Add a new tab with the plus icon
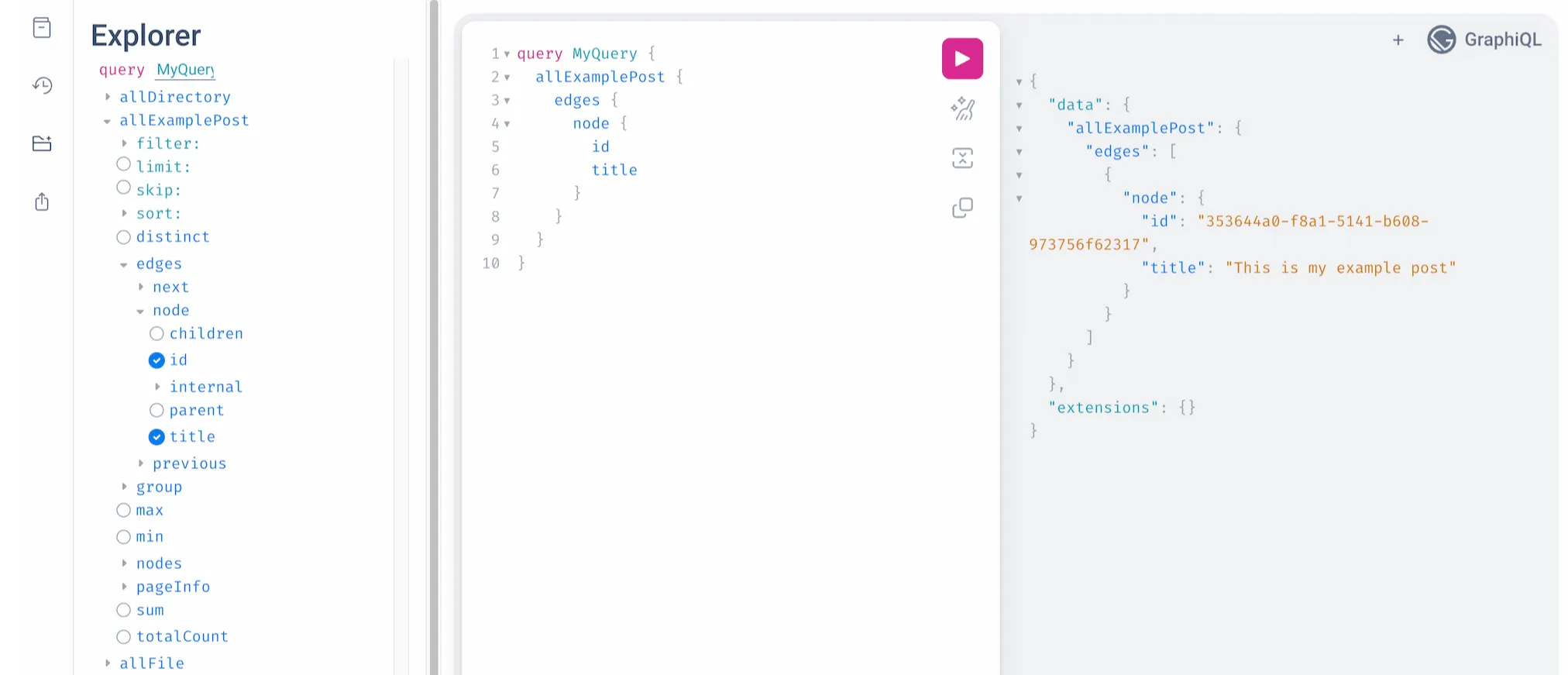 click(1398, 40)
